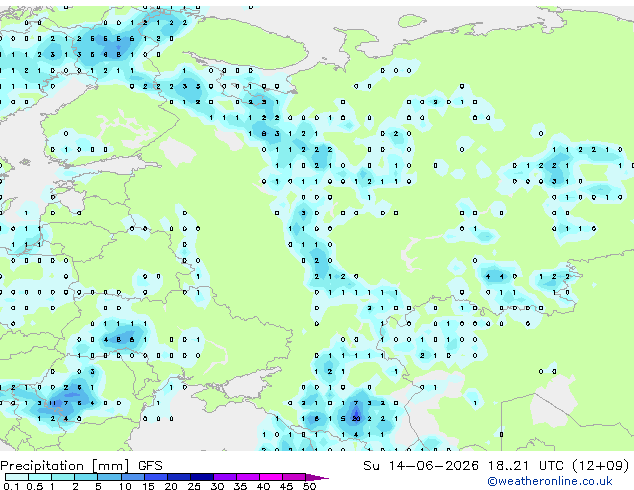Click the 'Su 14-06-2026' date text
This screenshot has height=490, width=634.
(x=421, y=466)
